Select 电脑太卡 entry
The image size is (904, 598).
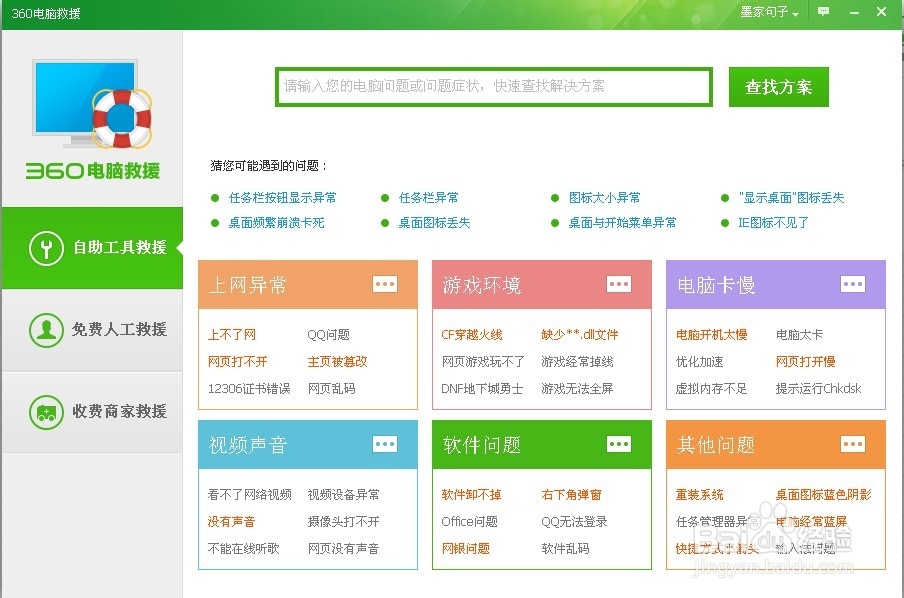(x=799, y=334)
